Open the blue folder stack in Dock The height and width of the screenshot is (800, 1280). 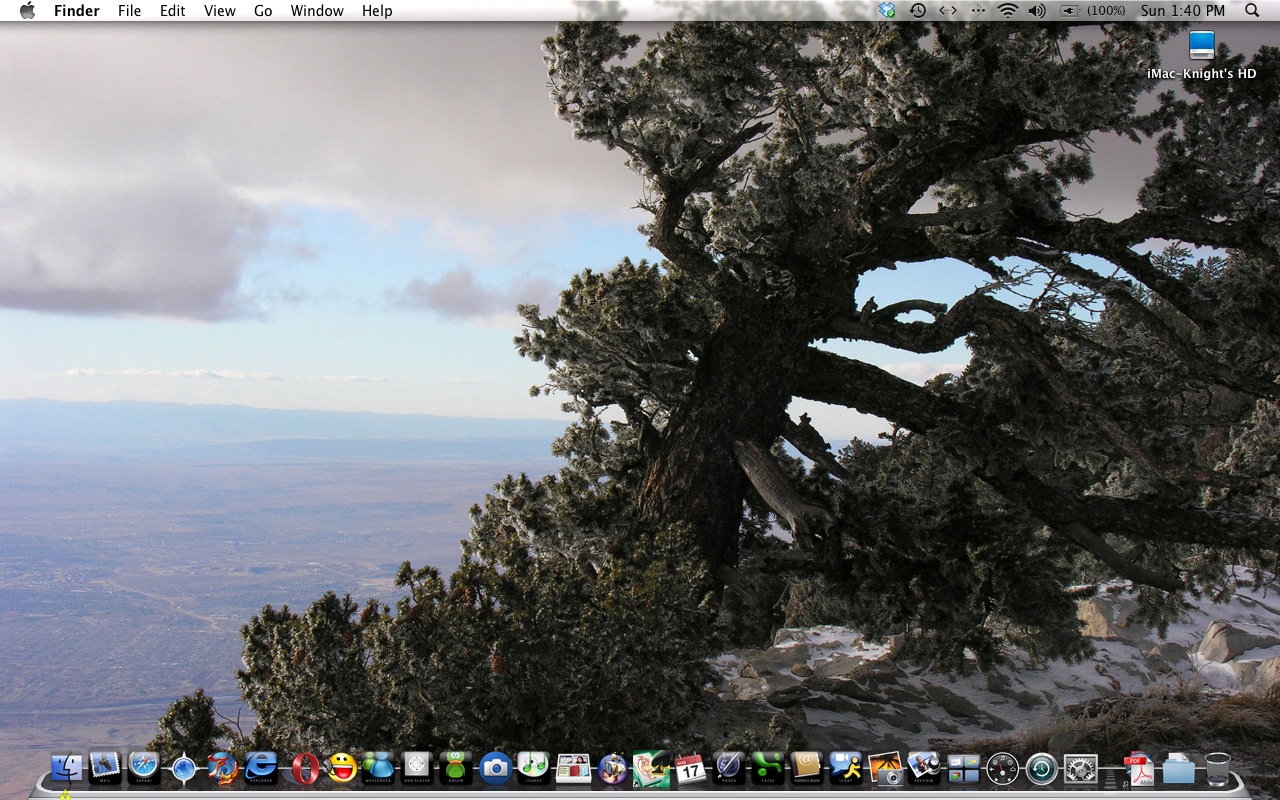point(1178,768)
